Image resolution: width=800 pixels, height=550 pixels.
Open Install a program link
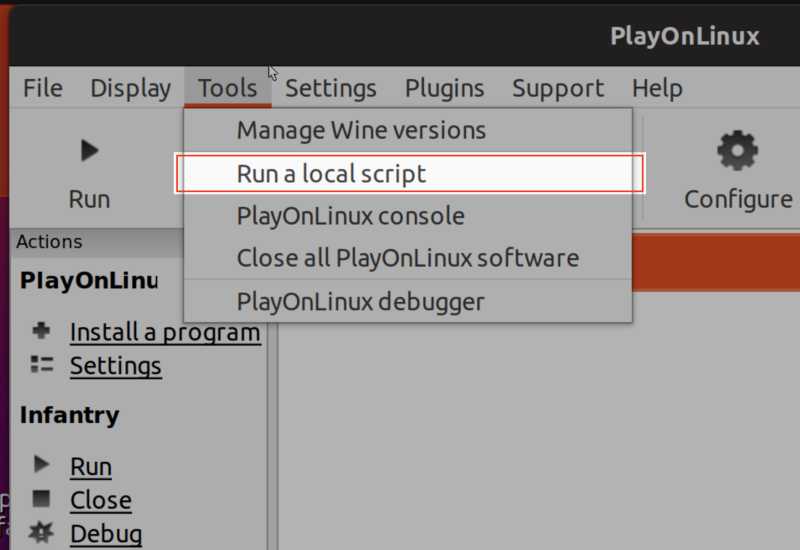[x=165, y=333]
